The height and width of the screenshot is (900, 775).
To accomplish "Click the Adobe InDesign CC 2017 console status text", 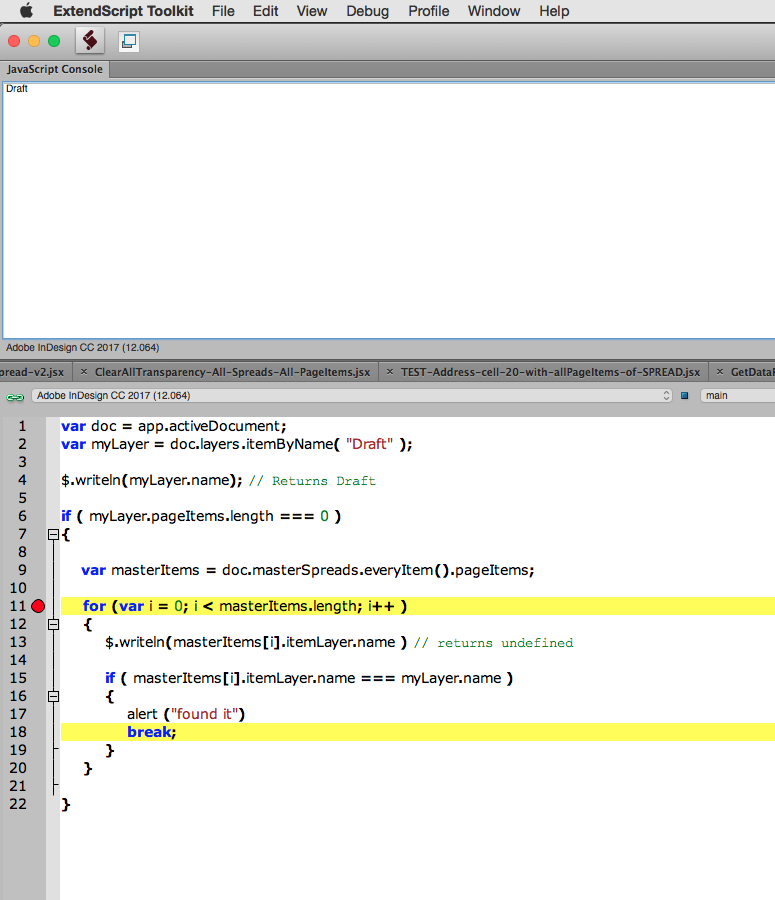I will click(83, 348).
